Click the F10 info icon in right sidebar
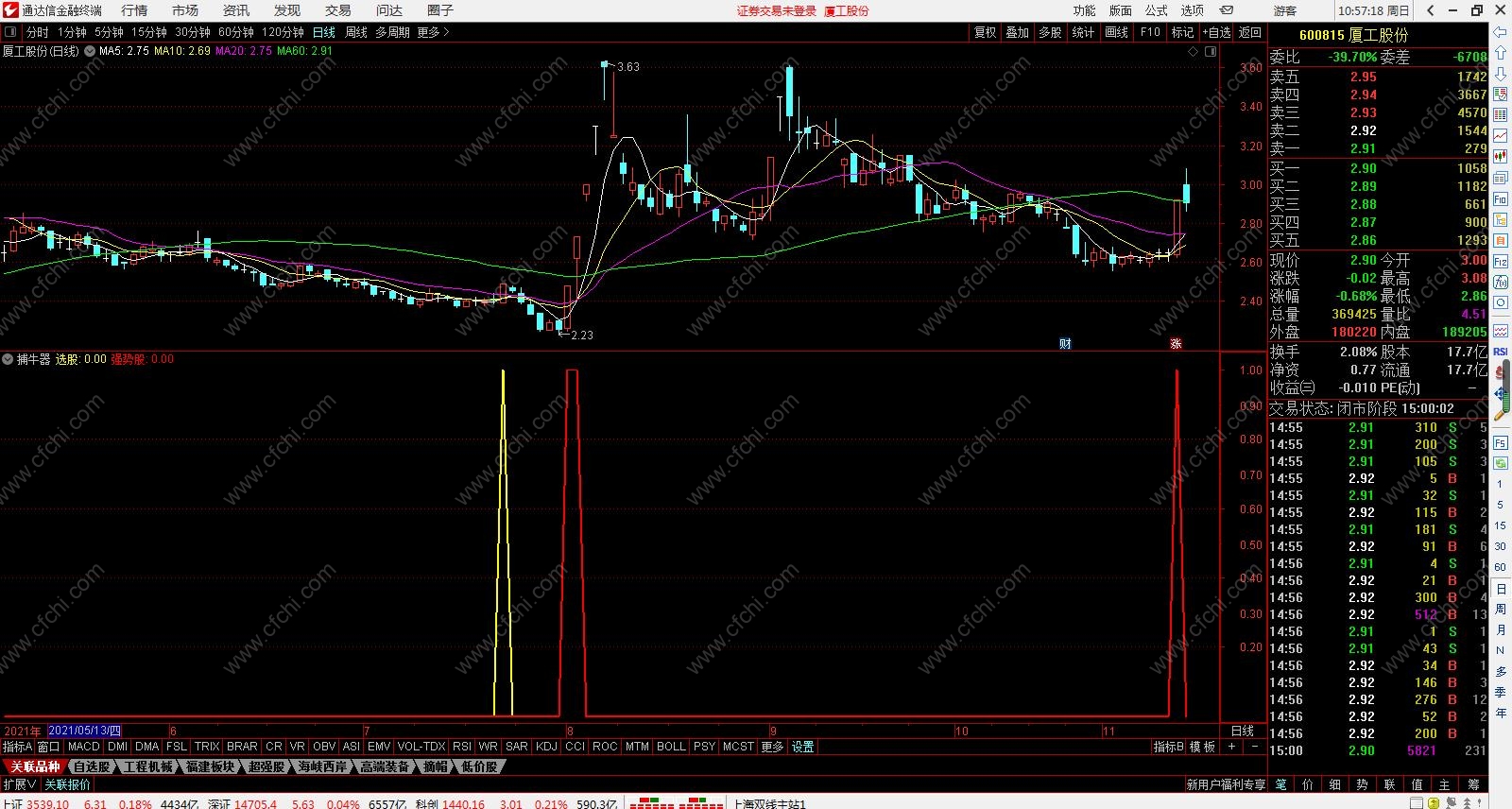Image resolution: width=1512 pixels, height=809 pixels. 1501,199
